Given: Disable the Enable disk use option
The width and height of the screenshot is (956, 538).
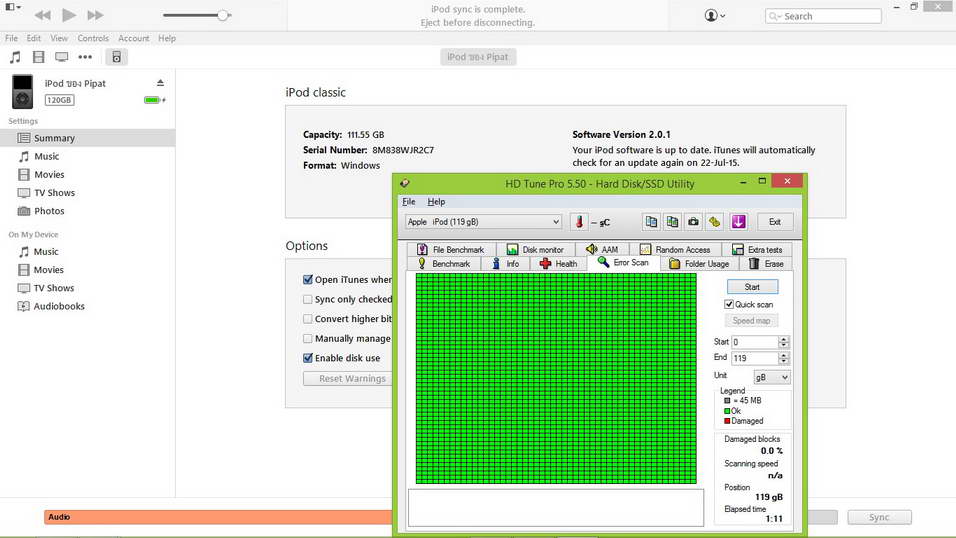Looking at the screenshot, I should (x=308, y=358).
